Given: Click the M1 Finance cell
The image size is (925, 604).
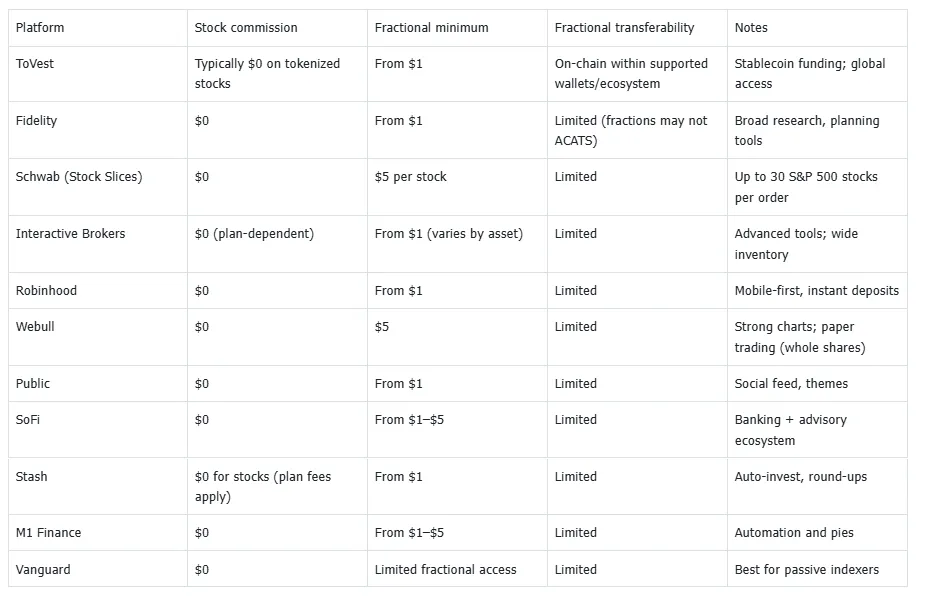Looking at the screenshot, I should (48, 533).
